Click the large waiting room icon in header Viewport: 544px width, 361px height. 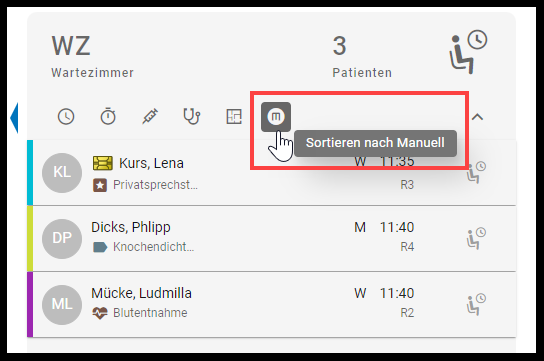tap(468, 52)
